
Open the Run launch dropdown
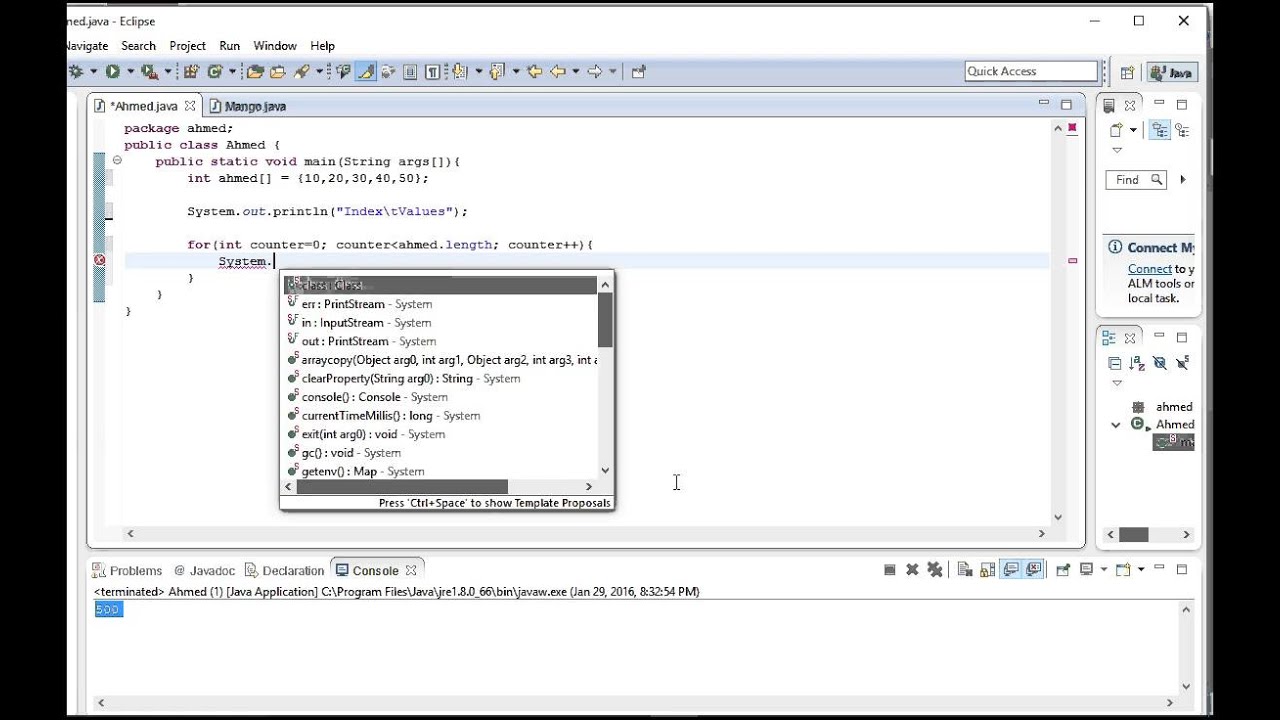[130, 72]
